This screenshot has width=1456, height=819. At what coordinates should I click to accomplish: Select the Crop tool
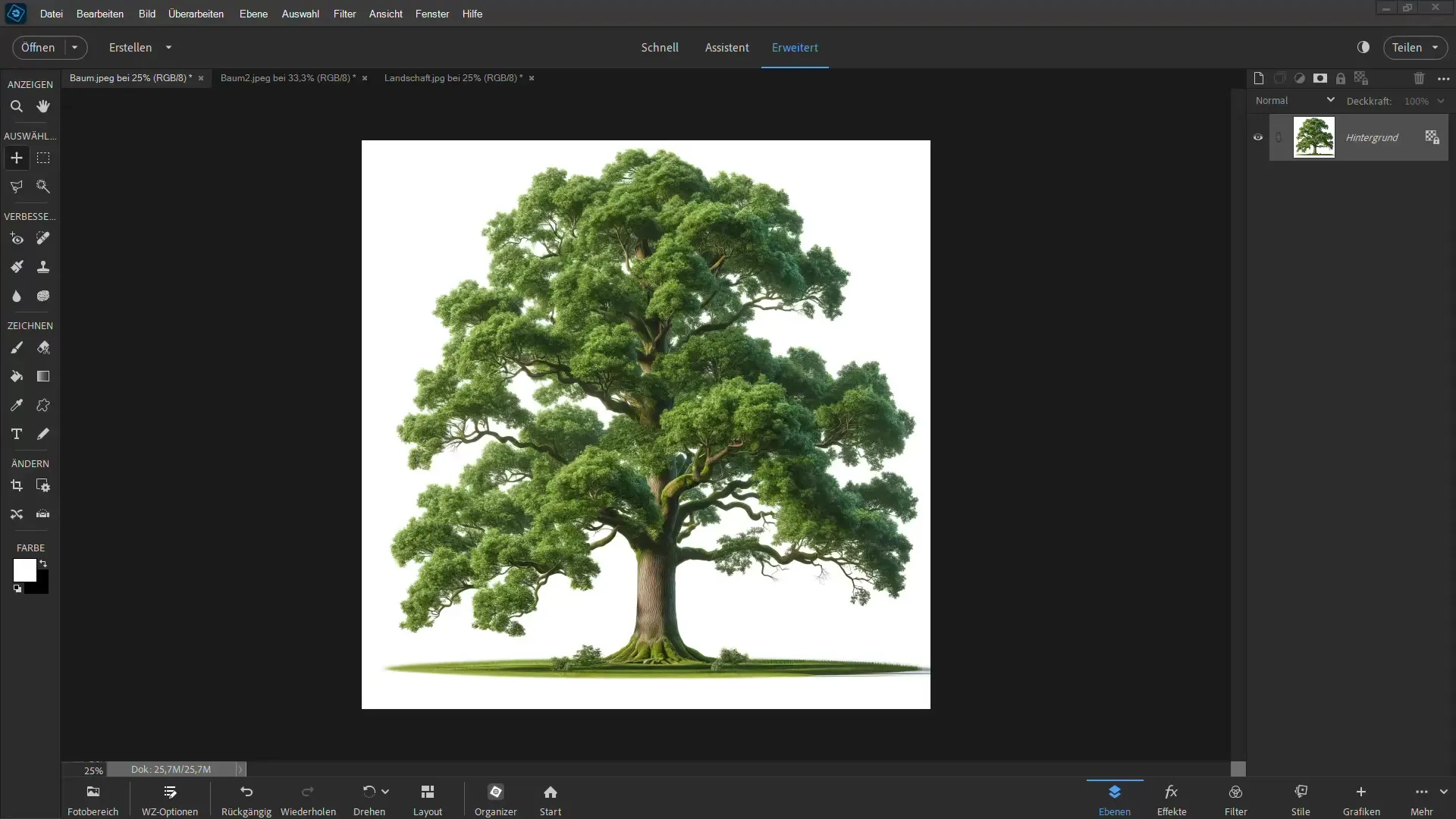[16, 485]
